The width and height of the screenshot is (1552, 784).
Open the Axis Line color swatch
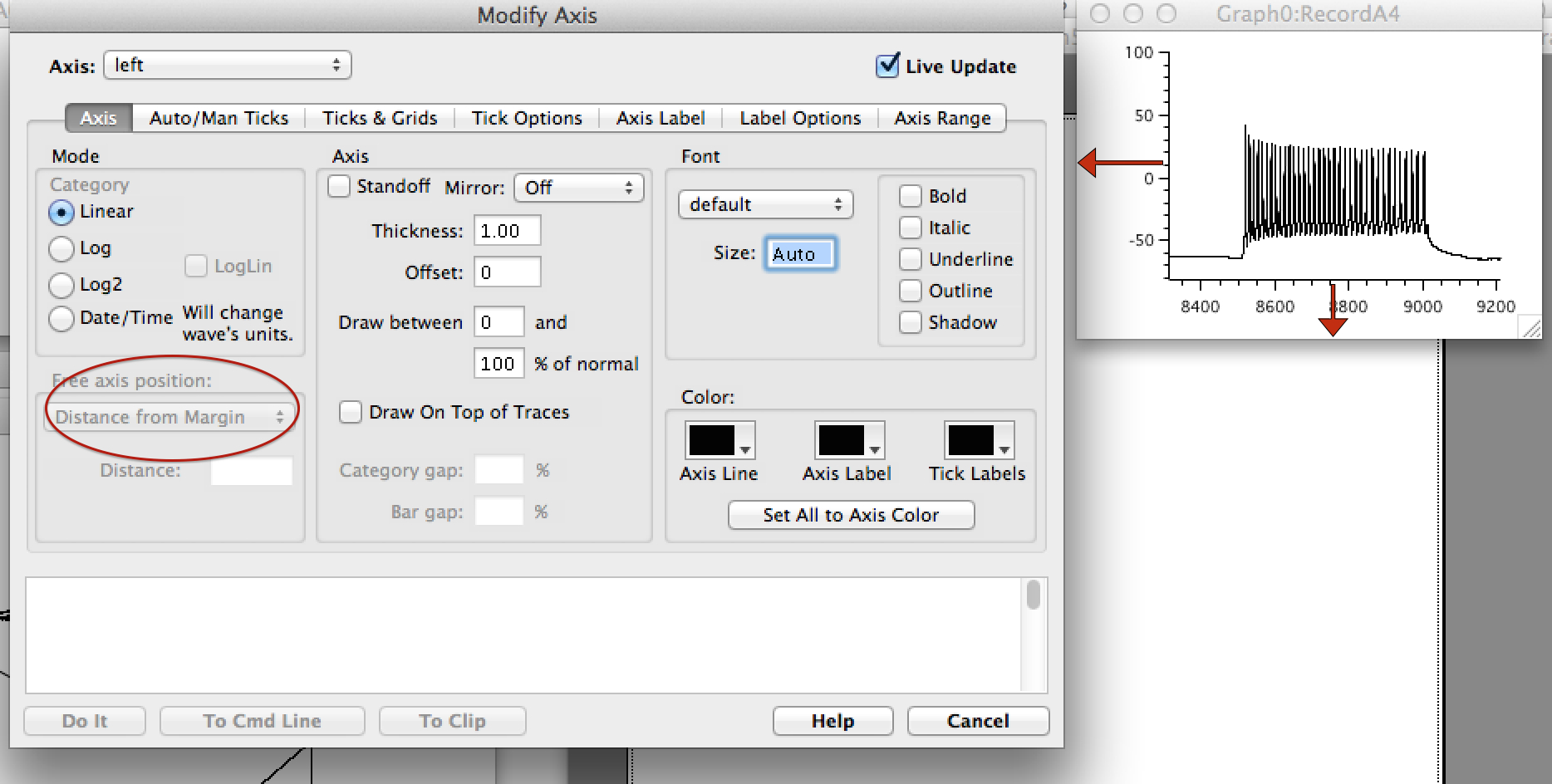[720, 440]
